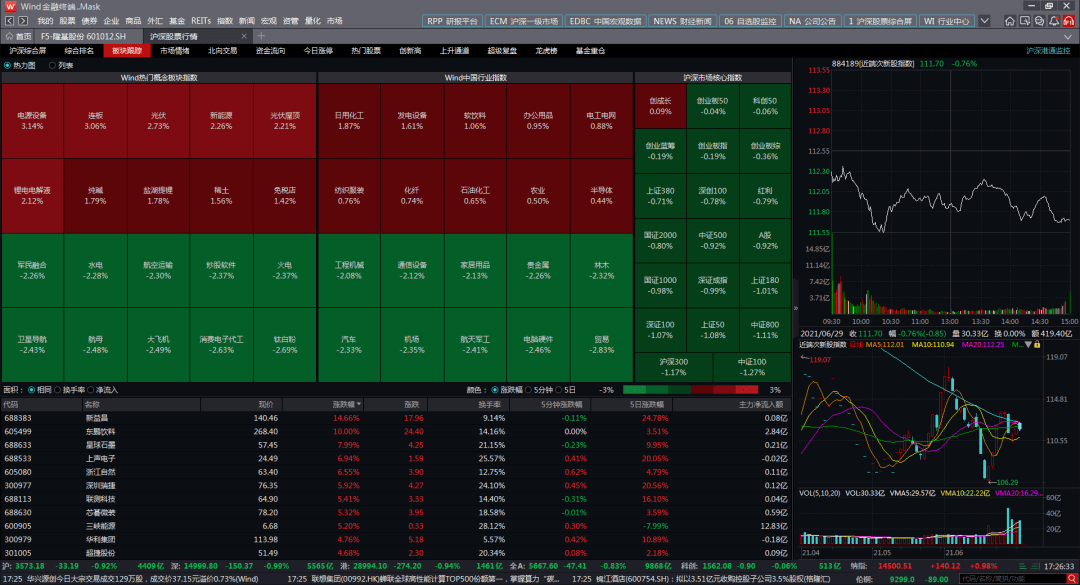This screenshot has width=1080, height=585.
Task: Close the 沪深股票行情 tab
Action: click(x=244, y=36)
